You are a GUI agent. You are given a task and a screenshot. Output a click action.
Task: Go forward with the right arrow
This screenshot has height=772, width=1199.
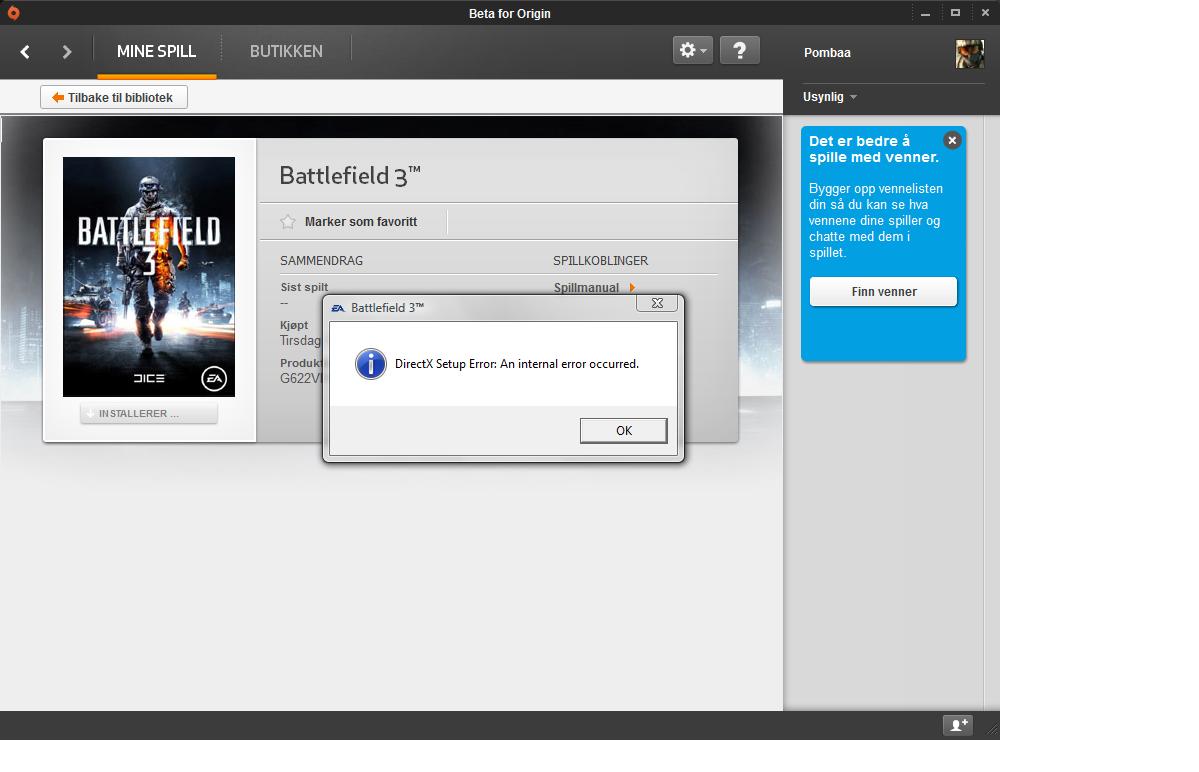(67, 51)
